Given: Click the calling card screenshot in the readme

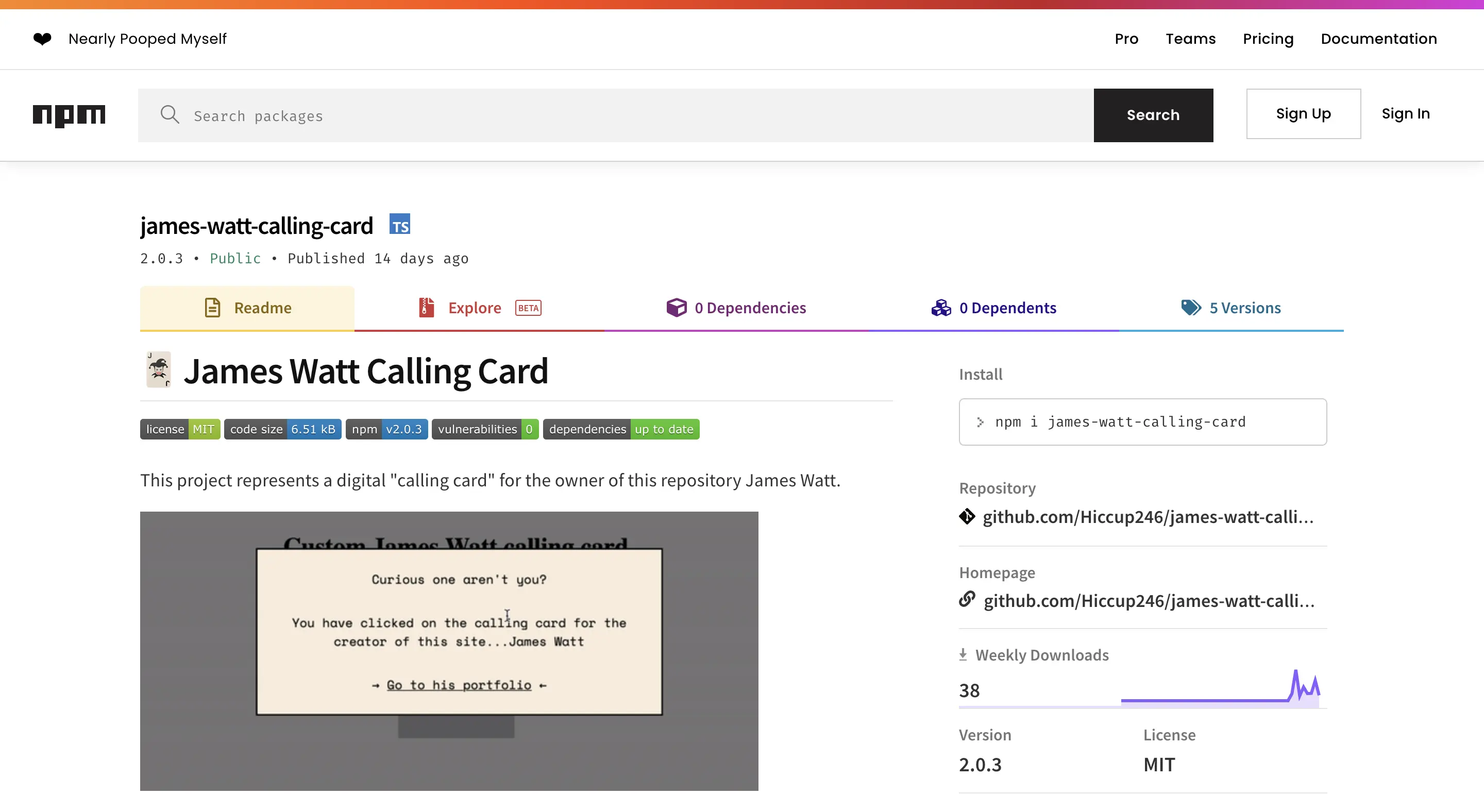Looking at the screenshot, I should (449, 650).
